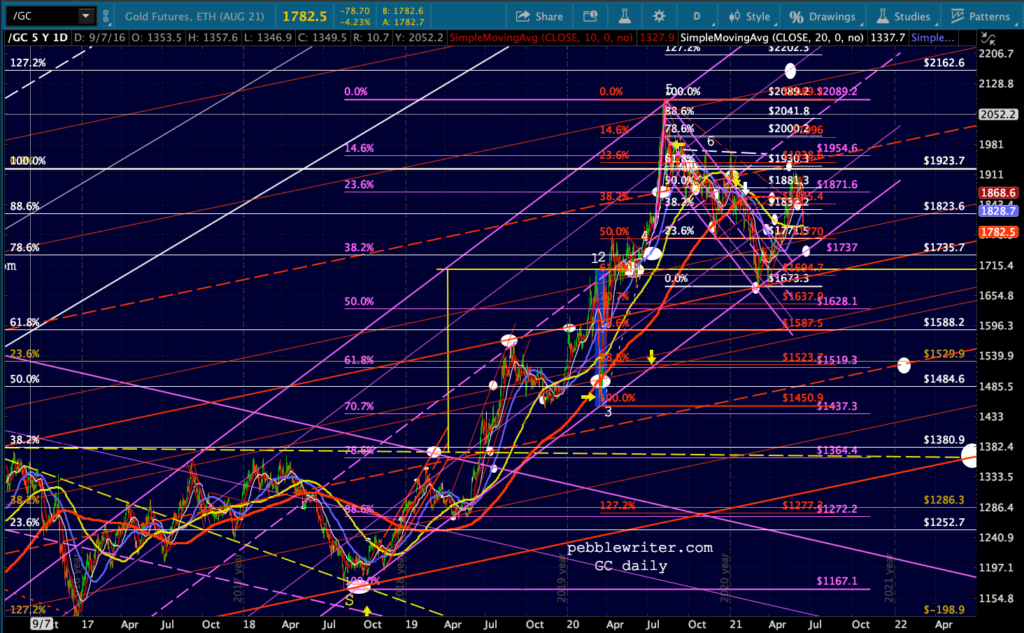Expand the D timeframe dropdown
This screenshot has height=633, width=1024.
698,17
